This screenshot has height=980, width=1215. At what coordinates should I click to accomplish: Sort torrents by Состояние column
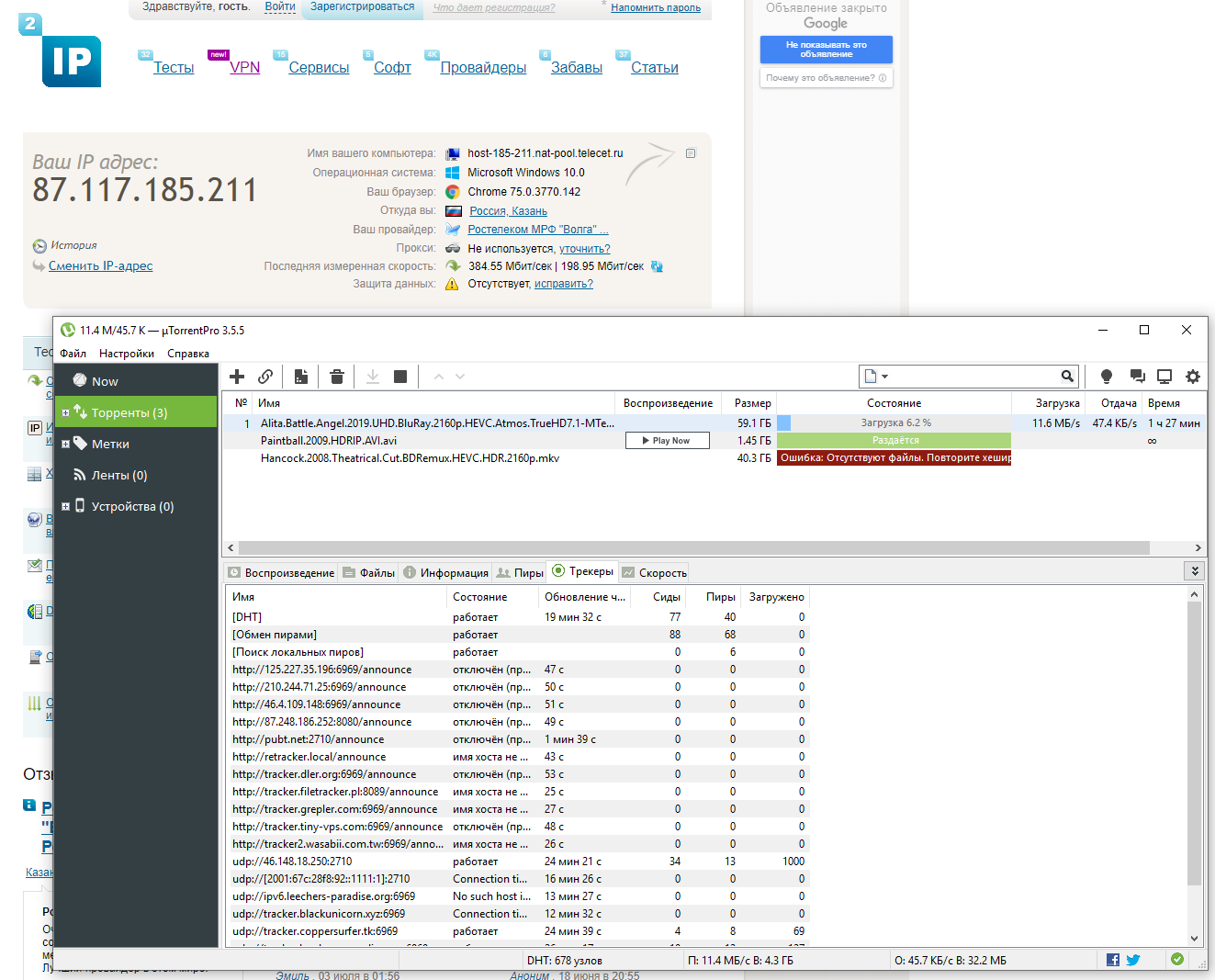(x=894, y=403)
